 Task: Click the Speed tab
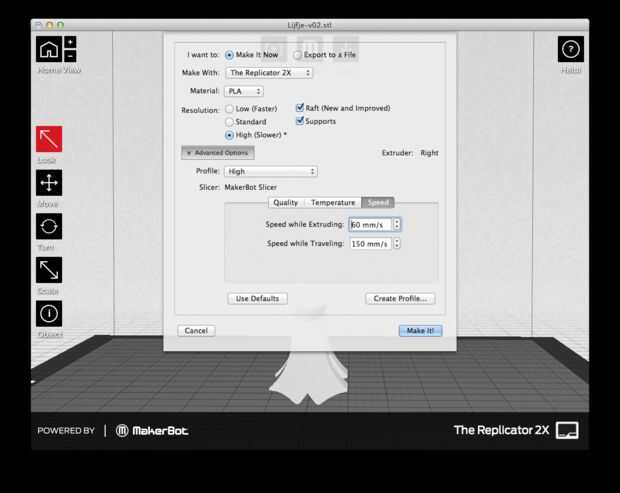[378, 203]
